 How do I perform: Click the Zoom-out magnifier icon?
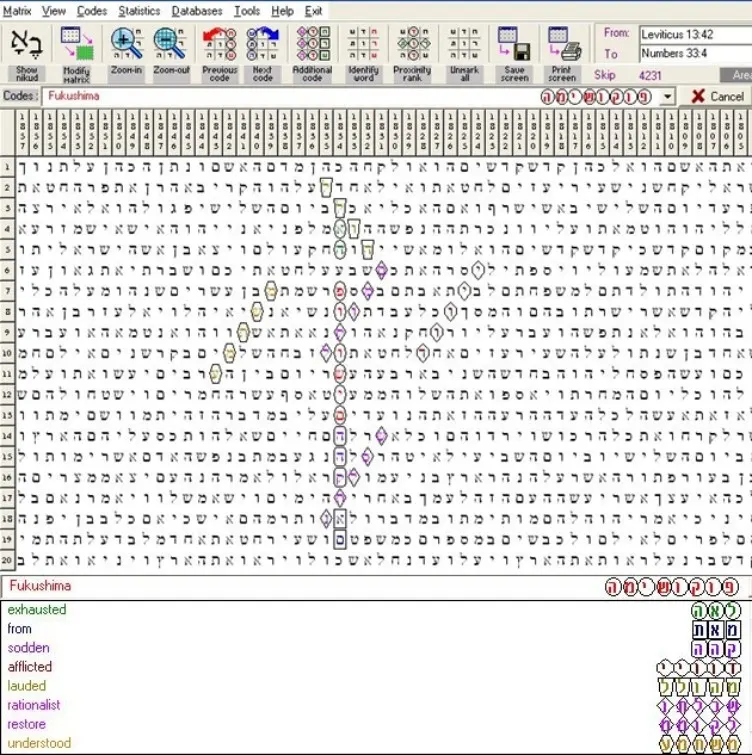[170, 43]
